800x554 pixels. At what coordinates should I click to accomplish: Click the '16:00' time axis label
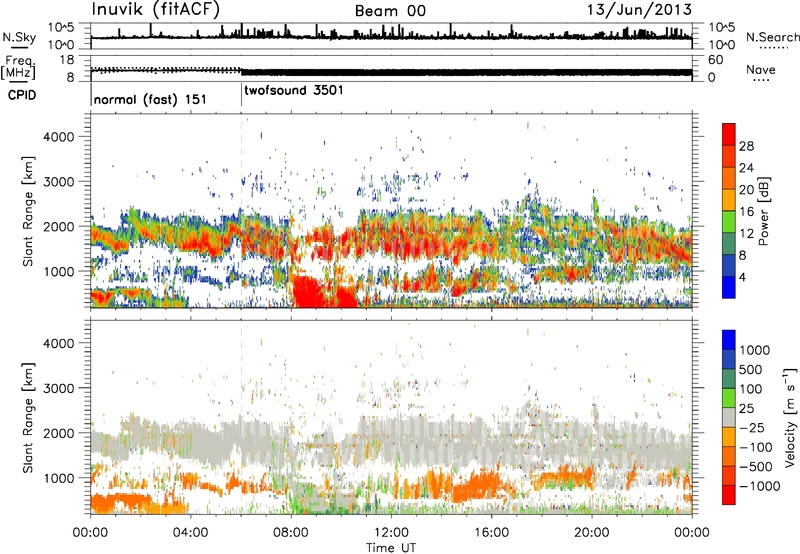[x=491, y=533]
